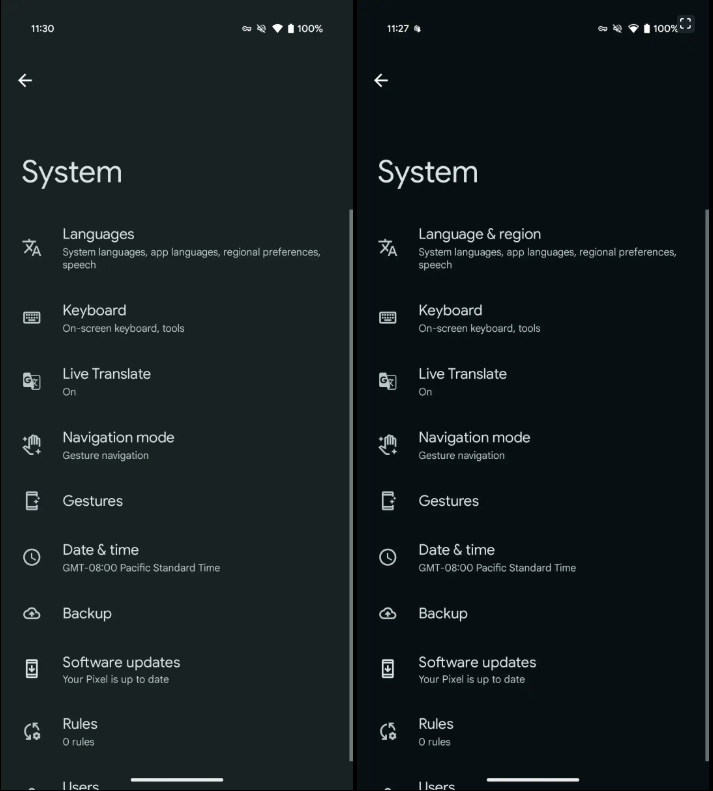This screenshot has height=791, width=713.
Task: Tap the clock icon on the right screen
Action: click(388, 557)
